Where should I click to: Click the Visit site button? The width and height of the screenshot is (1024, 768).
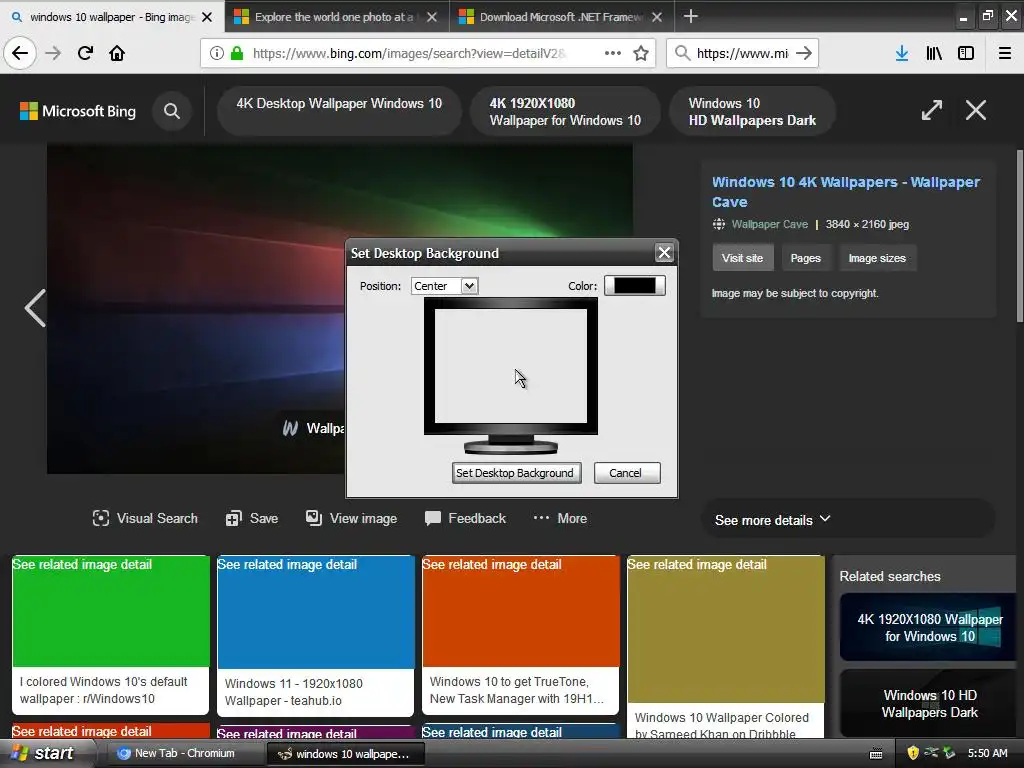click(743, 258)
